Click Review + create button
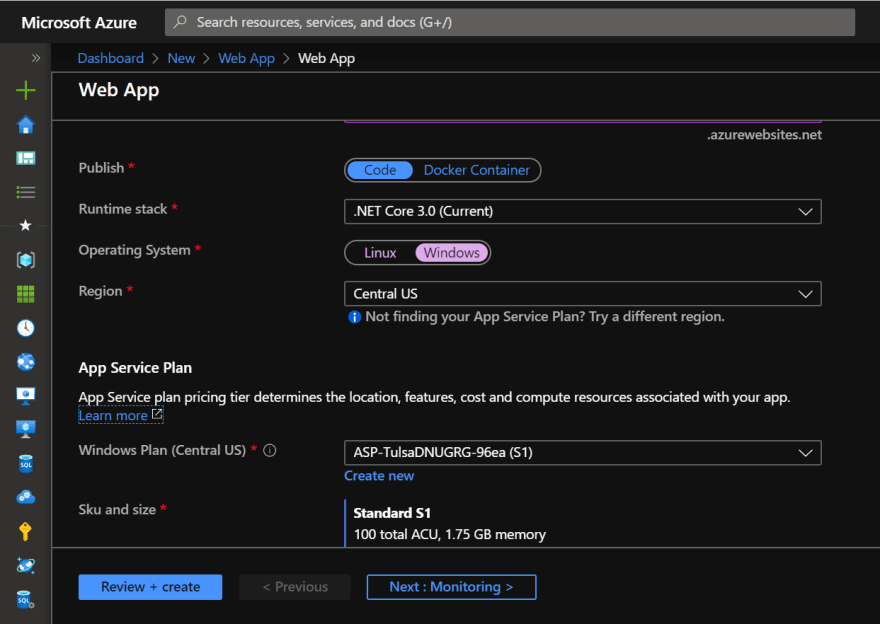 tap(150, 587)
